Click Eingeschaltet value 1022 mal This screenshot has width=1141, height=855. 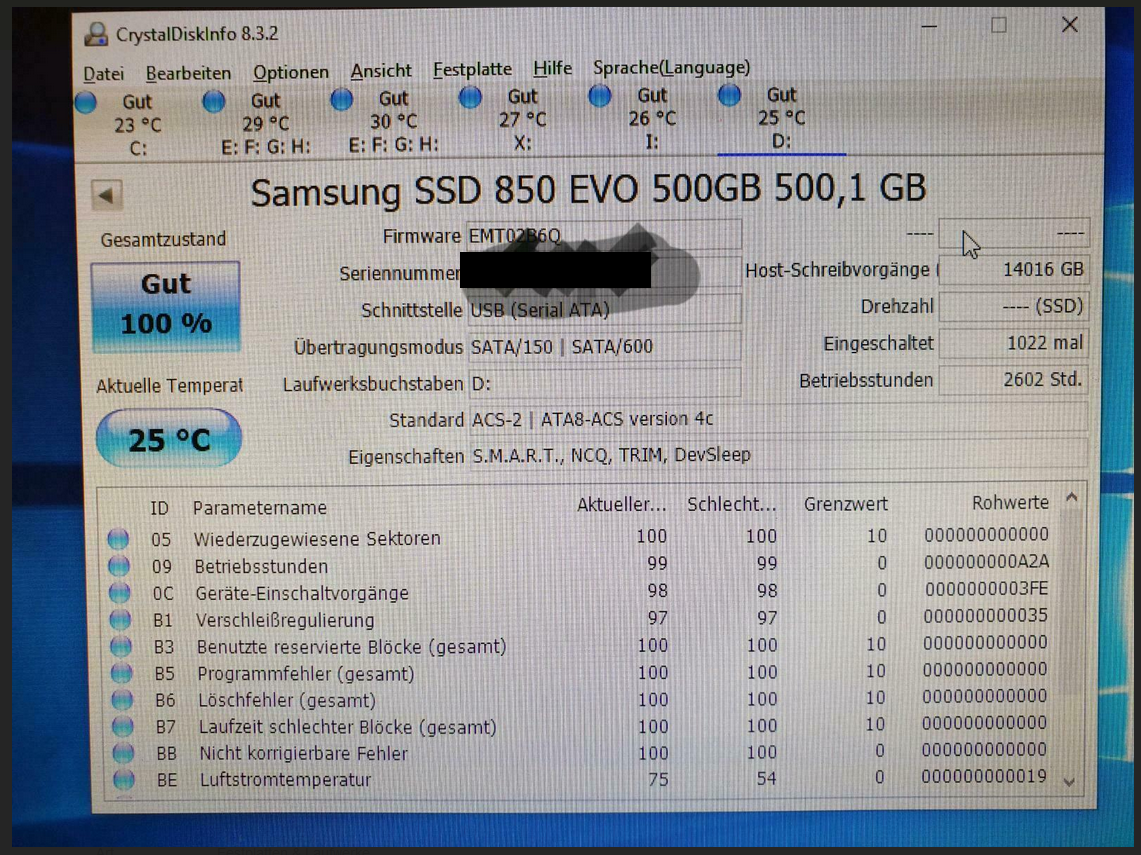[1013, 343]
